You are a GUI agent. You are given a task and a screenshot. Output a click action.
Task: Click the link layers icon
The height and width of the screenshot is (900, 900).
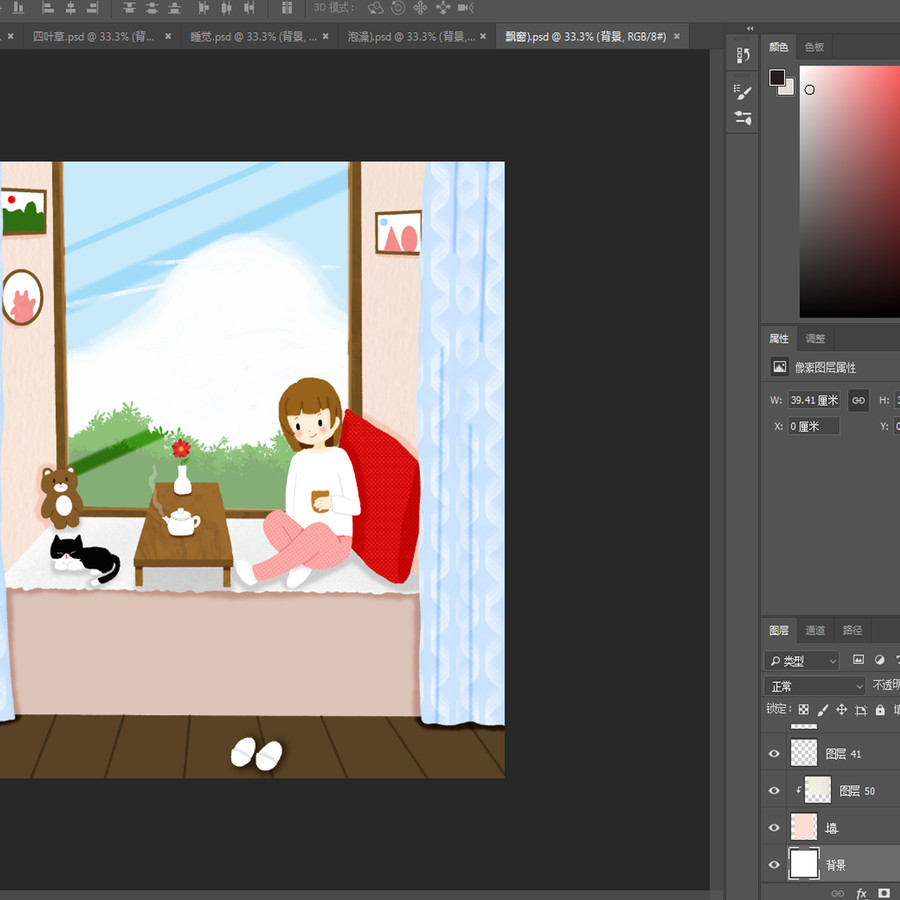(x=837, y=893)
